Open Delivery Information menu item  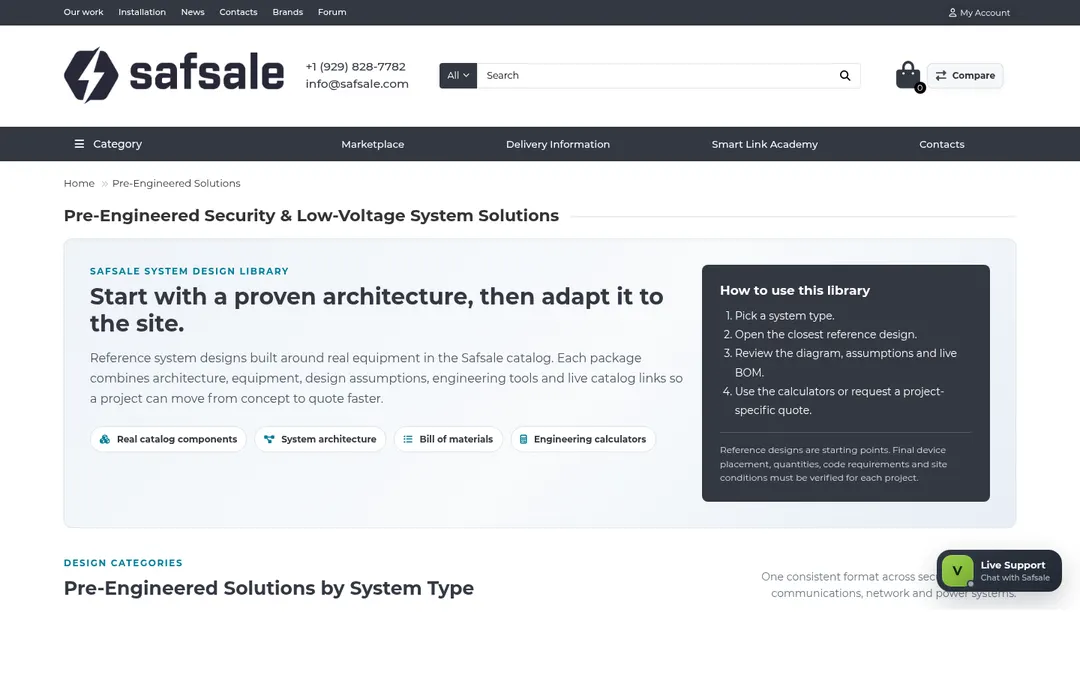pyautogui.click(x=558, y=144)
